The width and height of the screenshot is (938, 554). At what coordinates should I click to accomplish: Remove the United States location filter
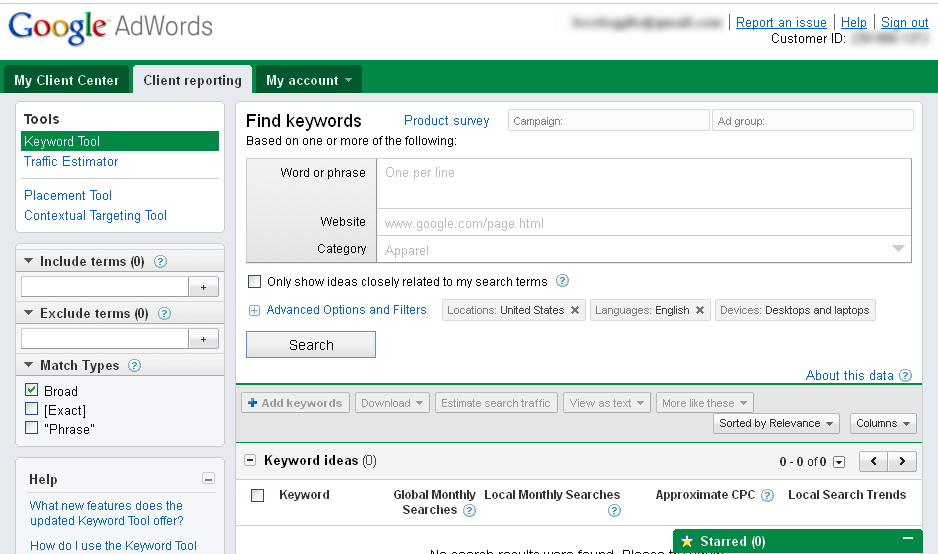(575, 310)
